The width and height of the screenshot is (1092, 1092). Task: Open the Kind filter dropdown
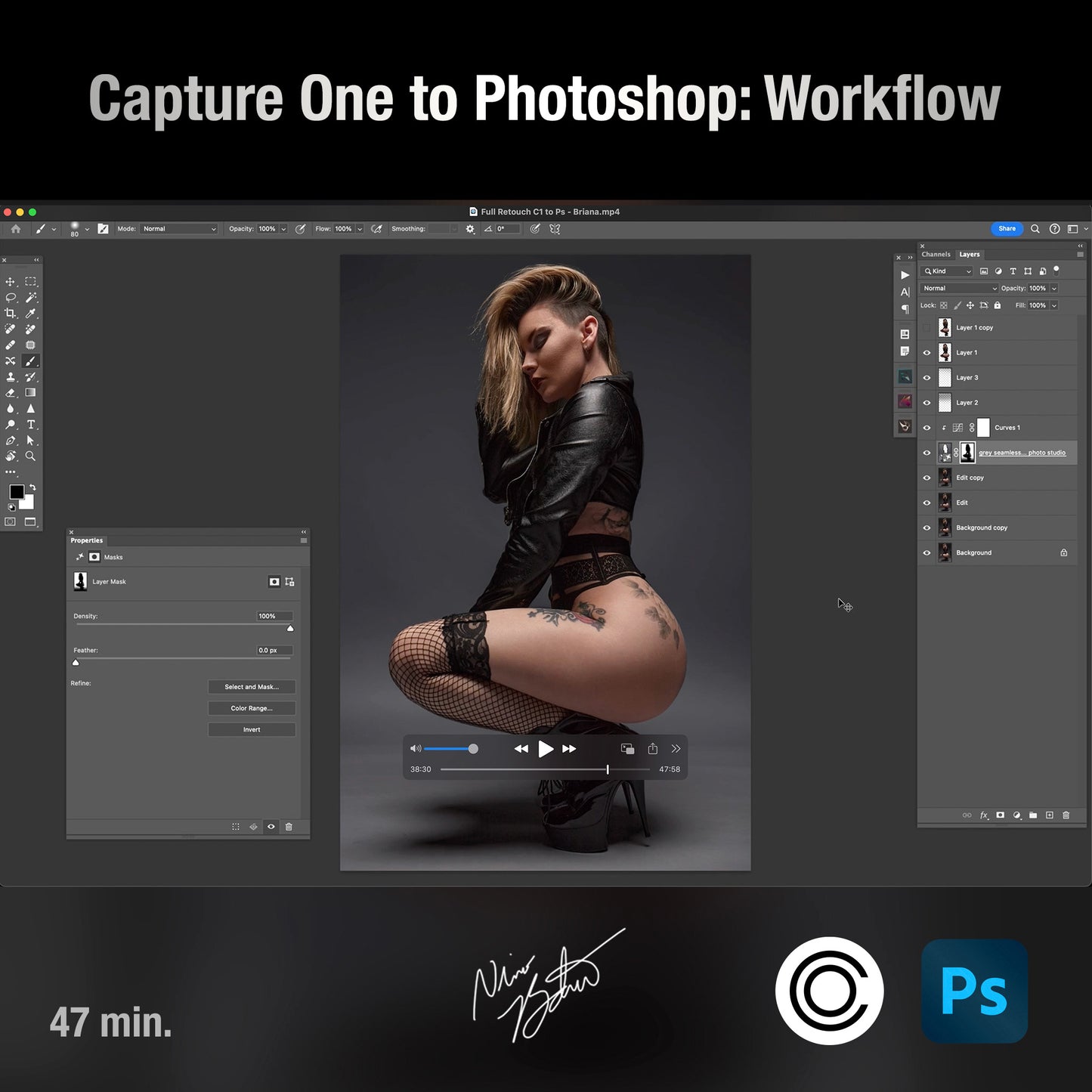pos(946,271)
